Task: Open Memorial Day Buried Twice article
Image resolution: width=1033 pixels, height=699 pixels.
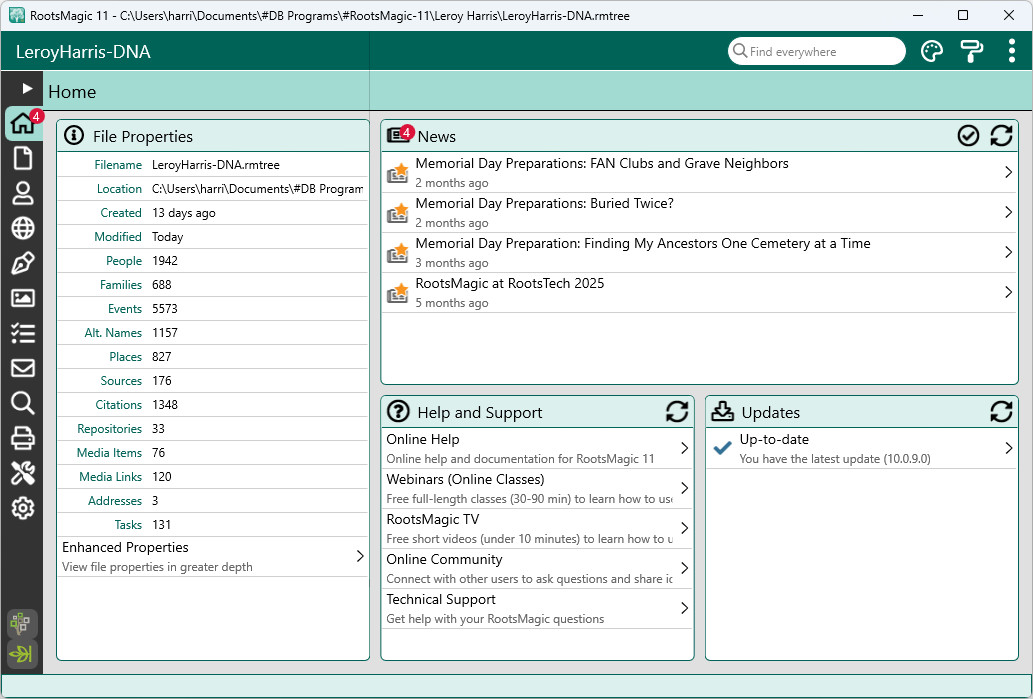Action: click(700, 212)
